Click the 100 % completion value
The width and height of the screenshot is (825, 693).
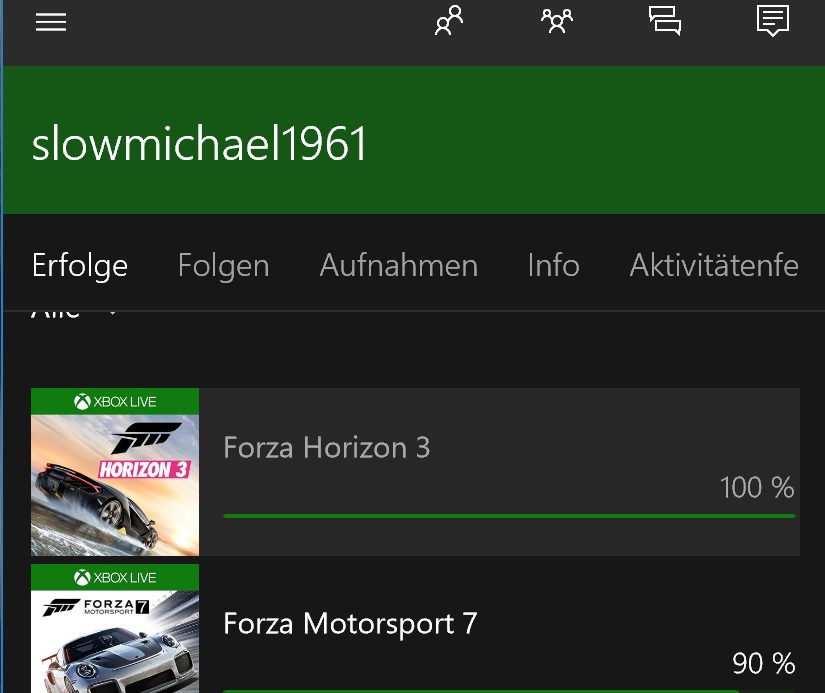pos(757,488)
